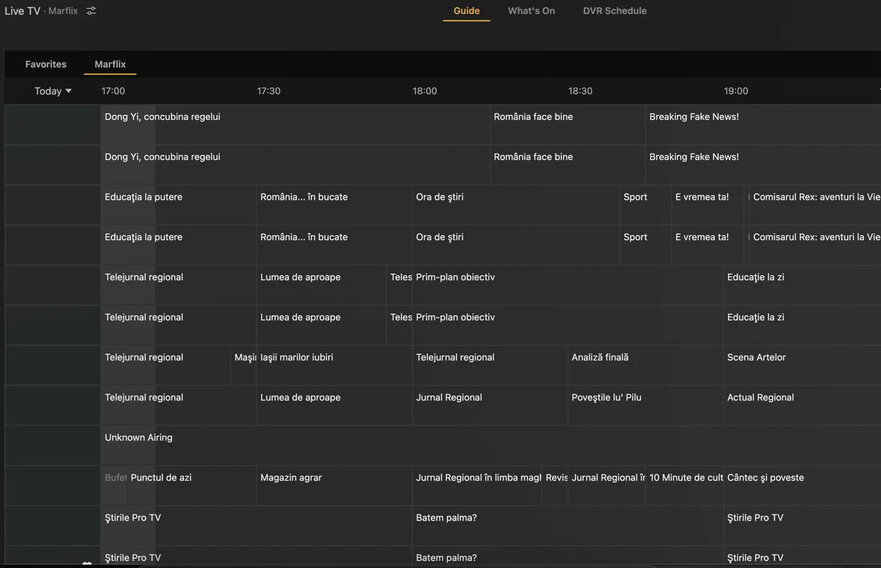Screen dimensions: 881x568
Task: Open Jurnal Regional în limba magh program
Action: coord(477,485)
